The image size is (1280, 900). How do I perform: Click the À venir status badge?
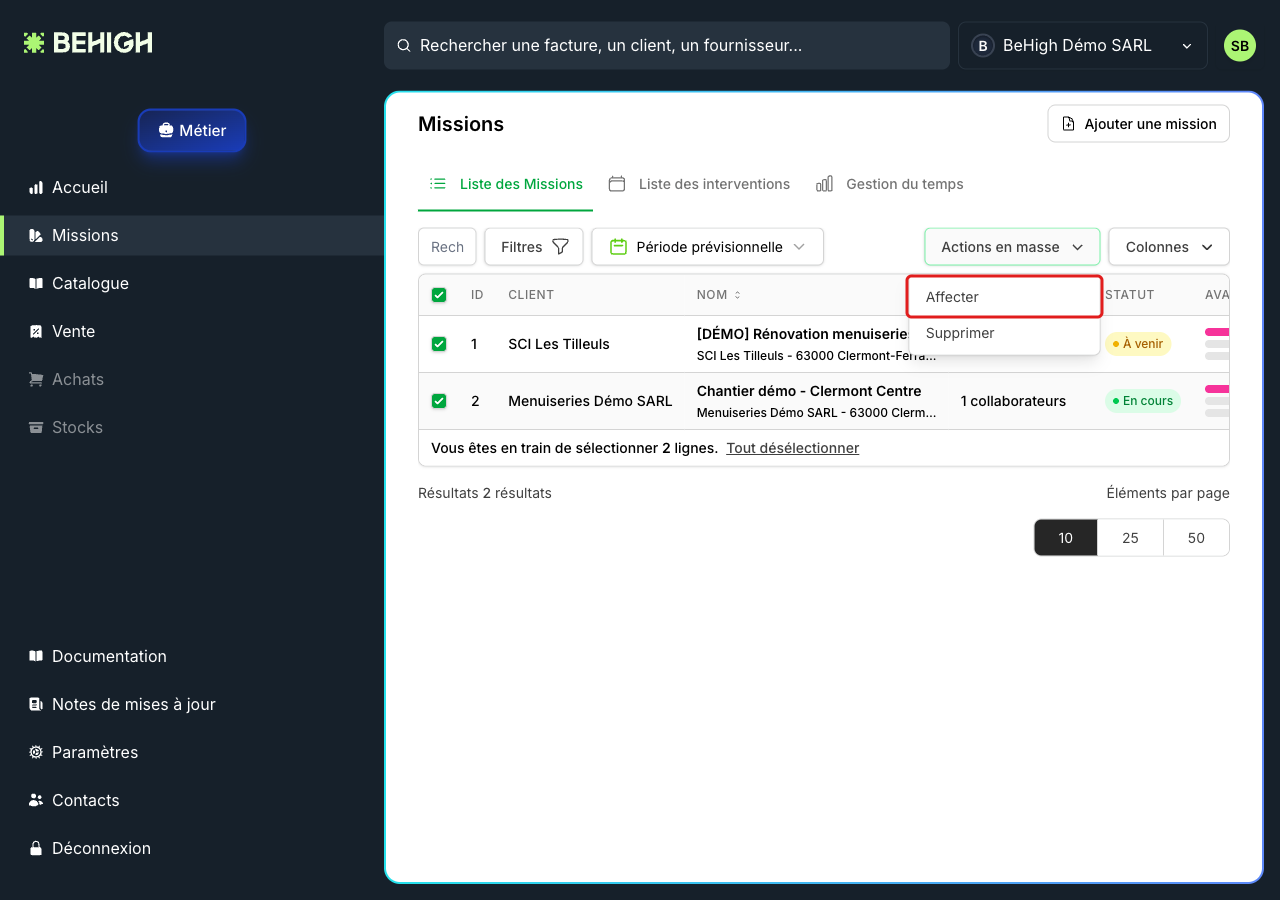[x=1138, y=344]
